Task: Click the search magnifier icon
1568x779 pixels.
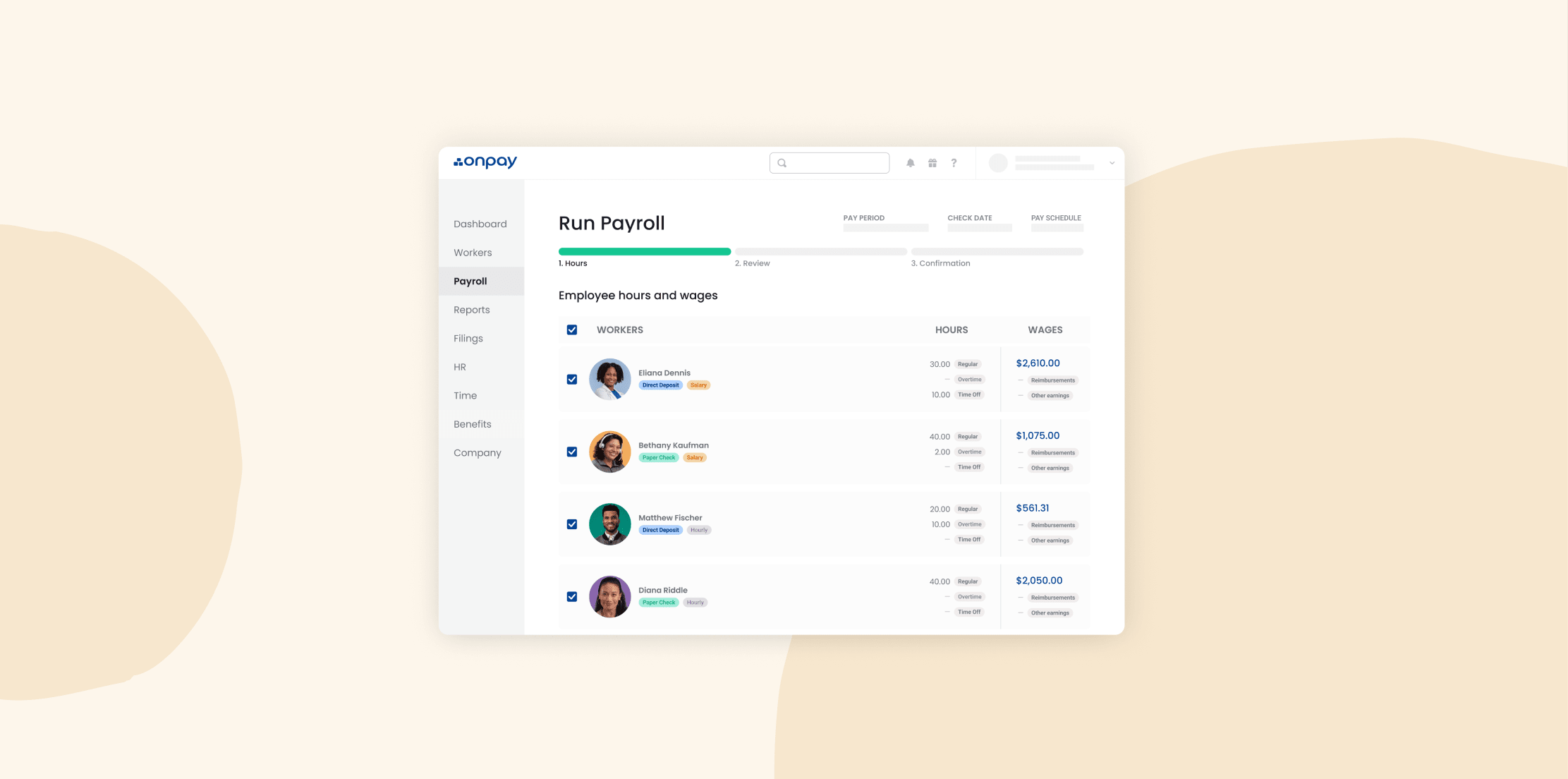Action: [782, 163]
